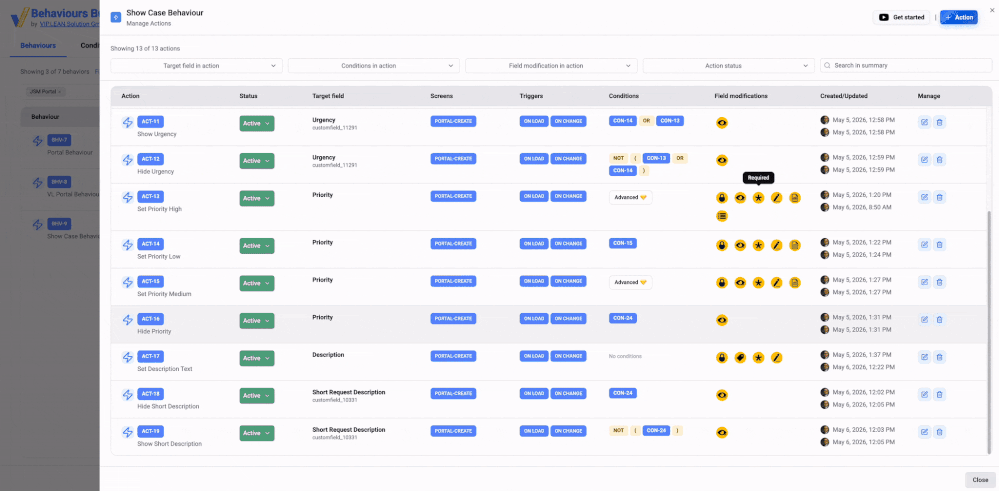Switch to the Behaviours tab in background
This screenshot has height=491, width=999.
tap(38, 46)
